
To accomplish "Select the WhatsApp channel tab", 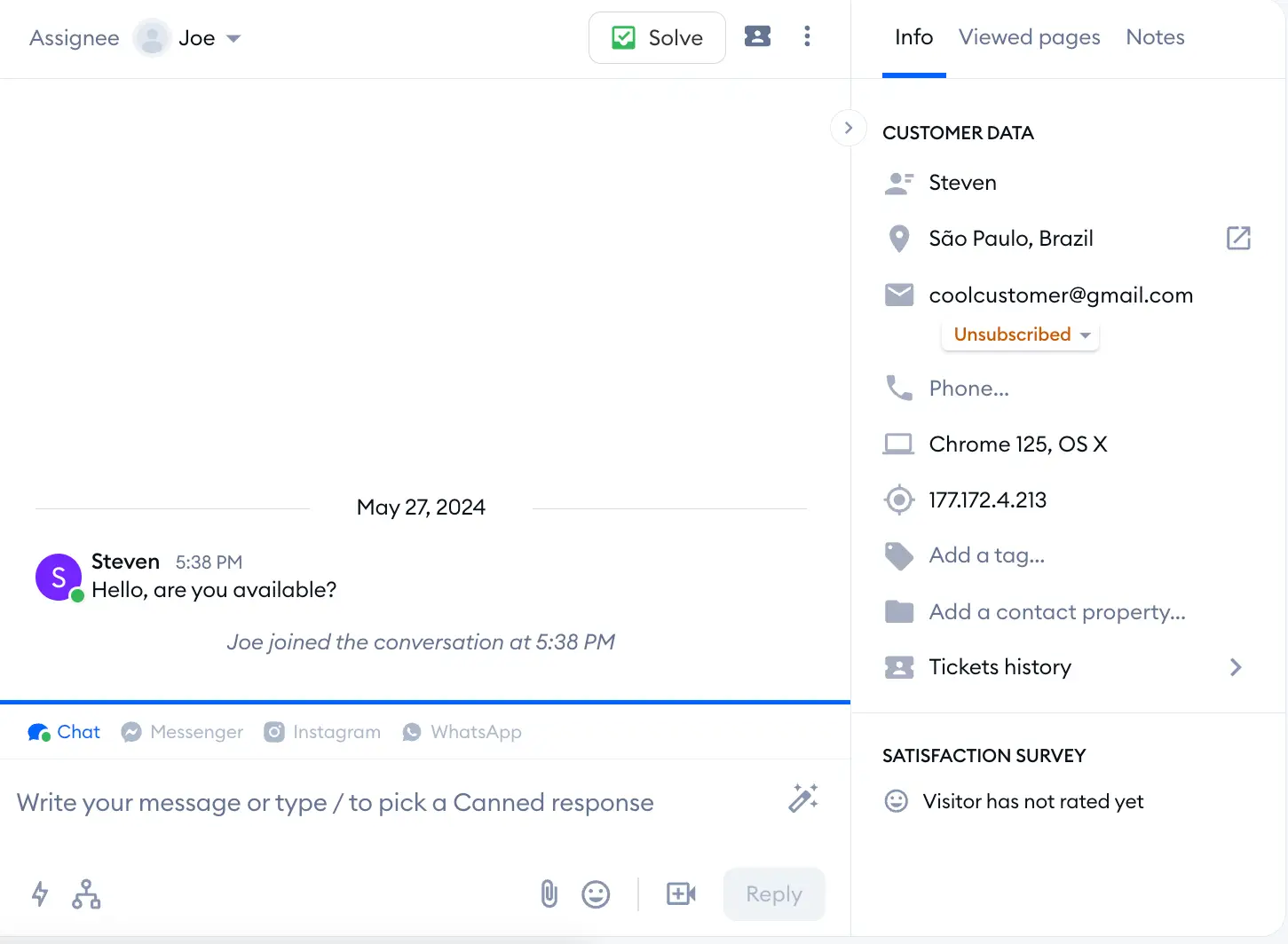I will pyautogui.click(x=462, y=732).
